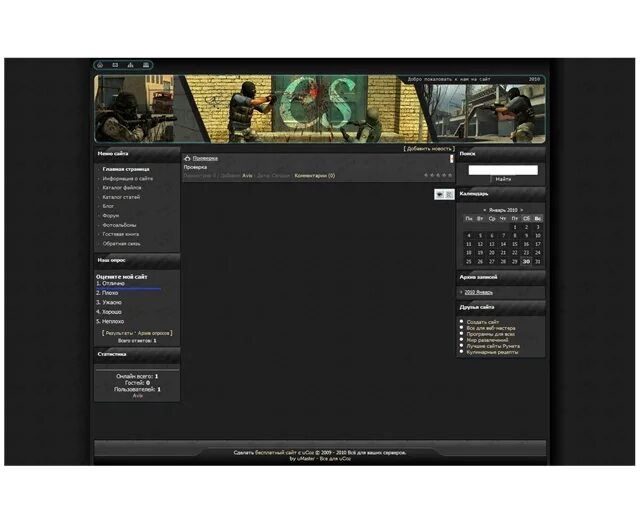
Task: Open Гостевая книга menu item
Action: pos(121,234)
